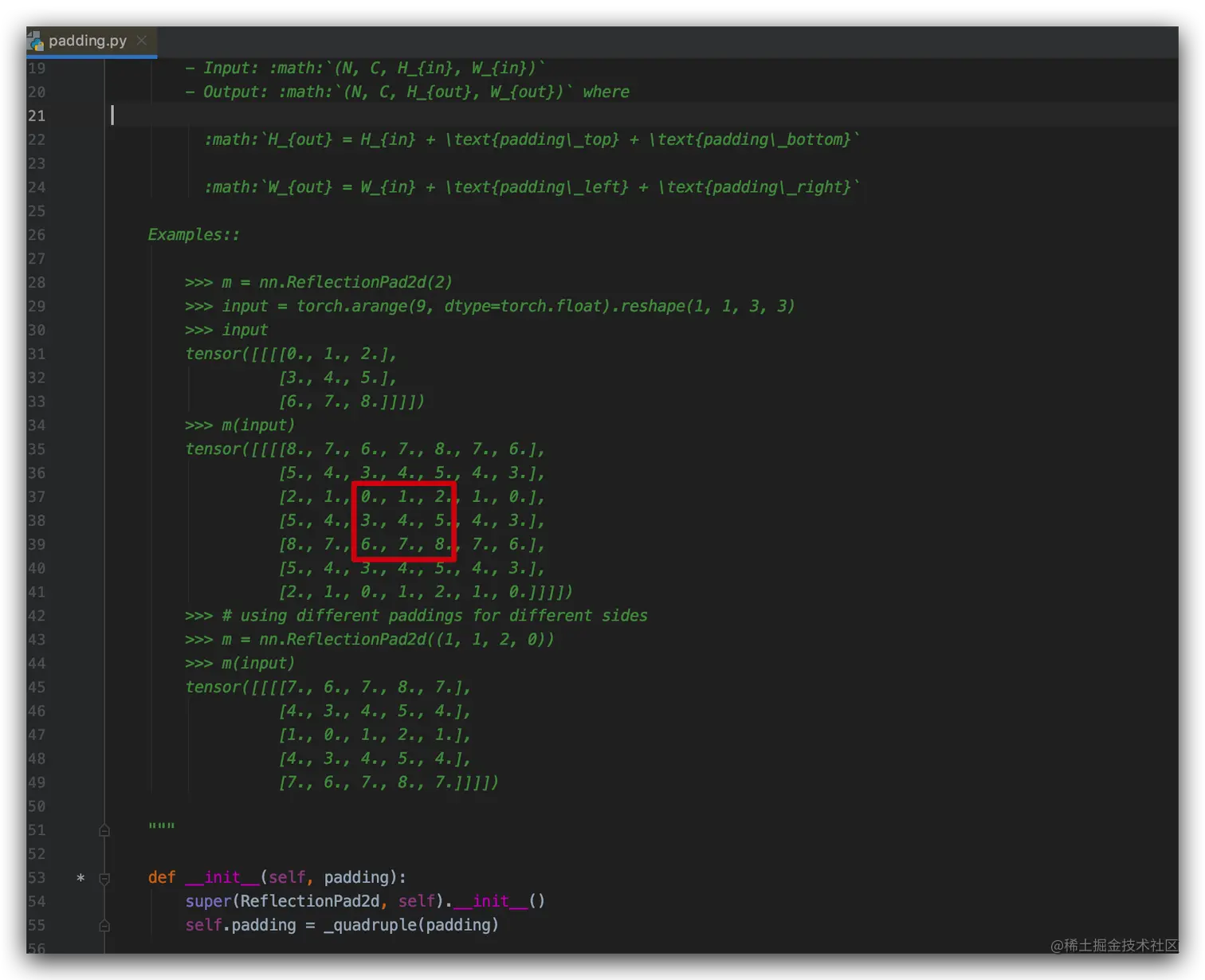
Task: Collapse the __init__ method fold at line 53
Action: pyautogui.click(x=104, y=878)
